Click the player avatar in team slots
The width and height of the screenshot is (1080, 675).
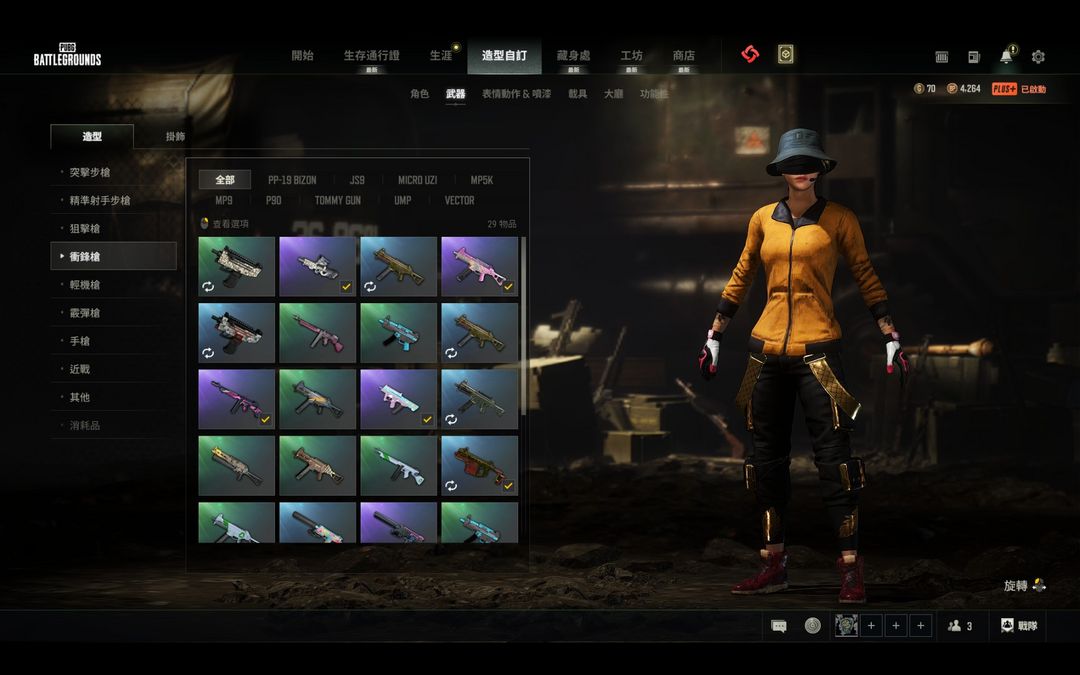click(x=847, y=625)
